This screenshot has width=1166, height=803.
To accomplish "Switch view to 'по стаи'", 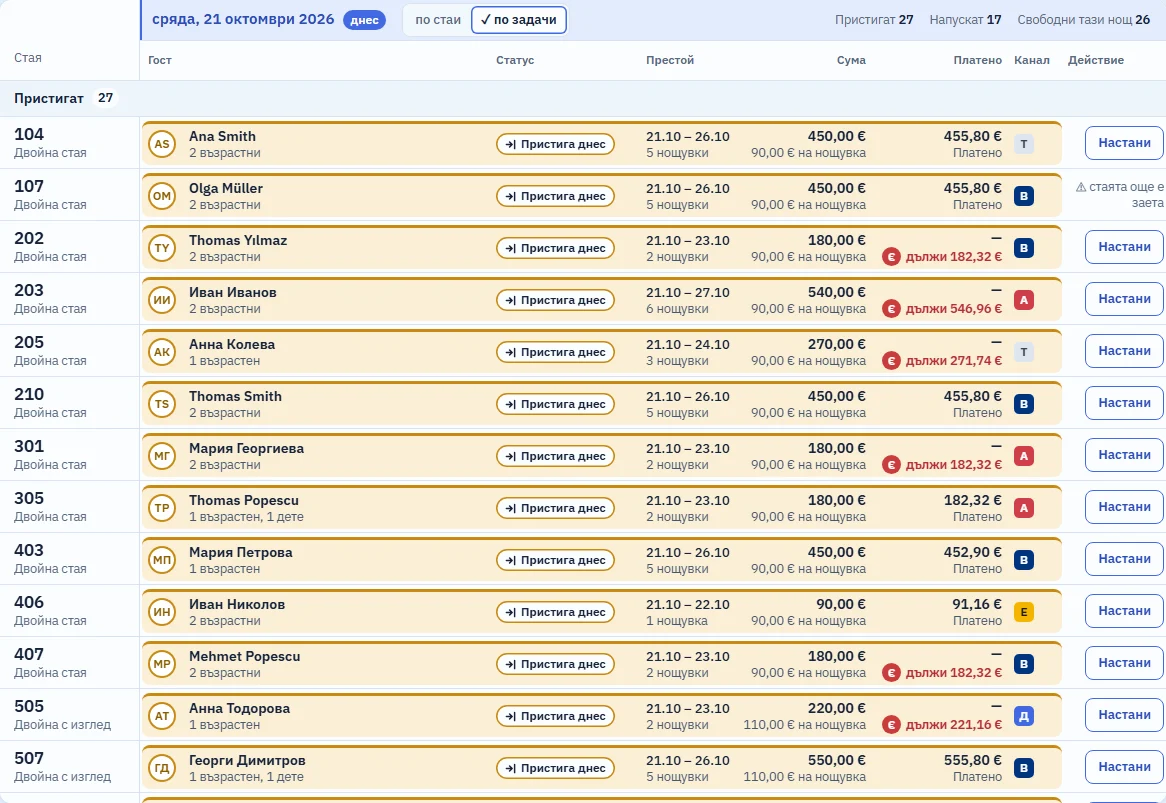I will click(438, 20).
